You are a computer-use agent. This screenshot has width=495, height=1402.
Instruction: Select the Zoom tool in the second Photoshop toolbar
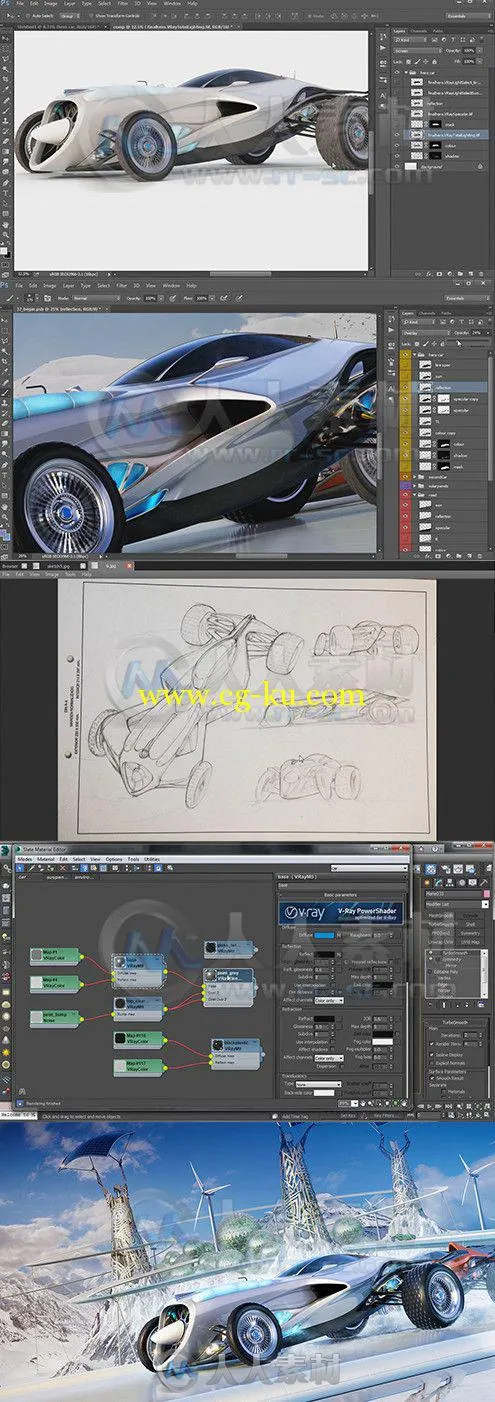(5, 516)
